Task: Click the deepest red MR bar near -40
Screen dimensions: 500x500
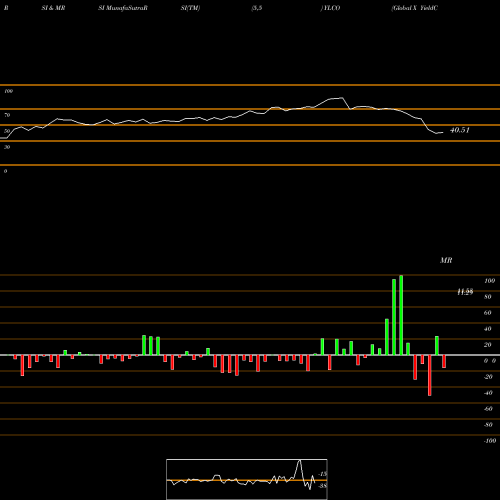Action: tap(429, 375)
